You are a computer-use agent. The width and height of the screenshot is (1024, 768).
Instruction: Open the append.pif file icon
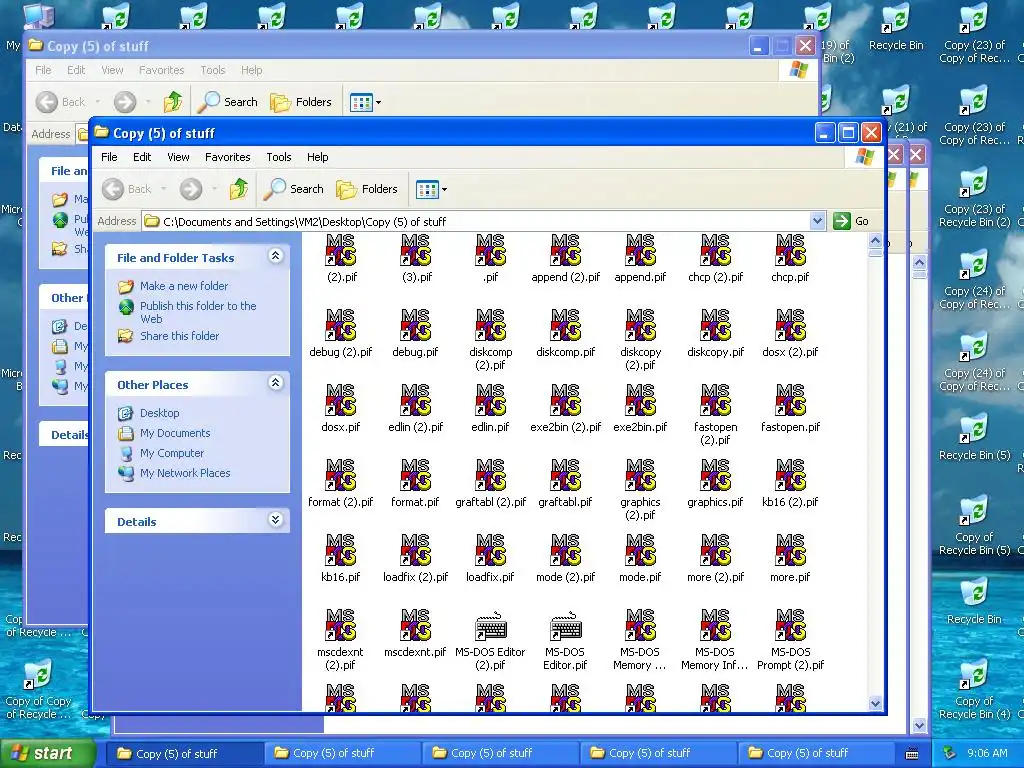(x=640, y=250)
